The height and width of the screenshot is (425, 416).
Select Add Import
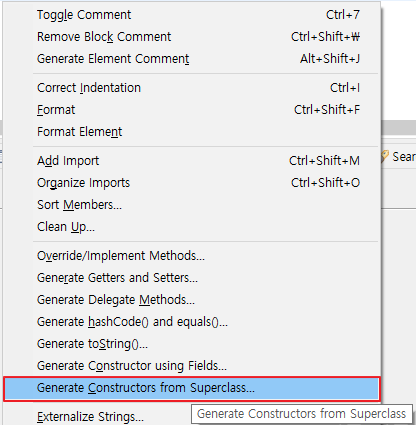click(x=192, y=161)
